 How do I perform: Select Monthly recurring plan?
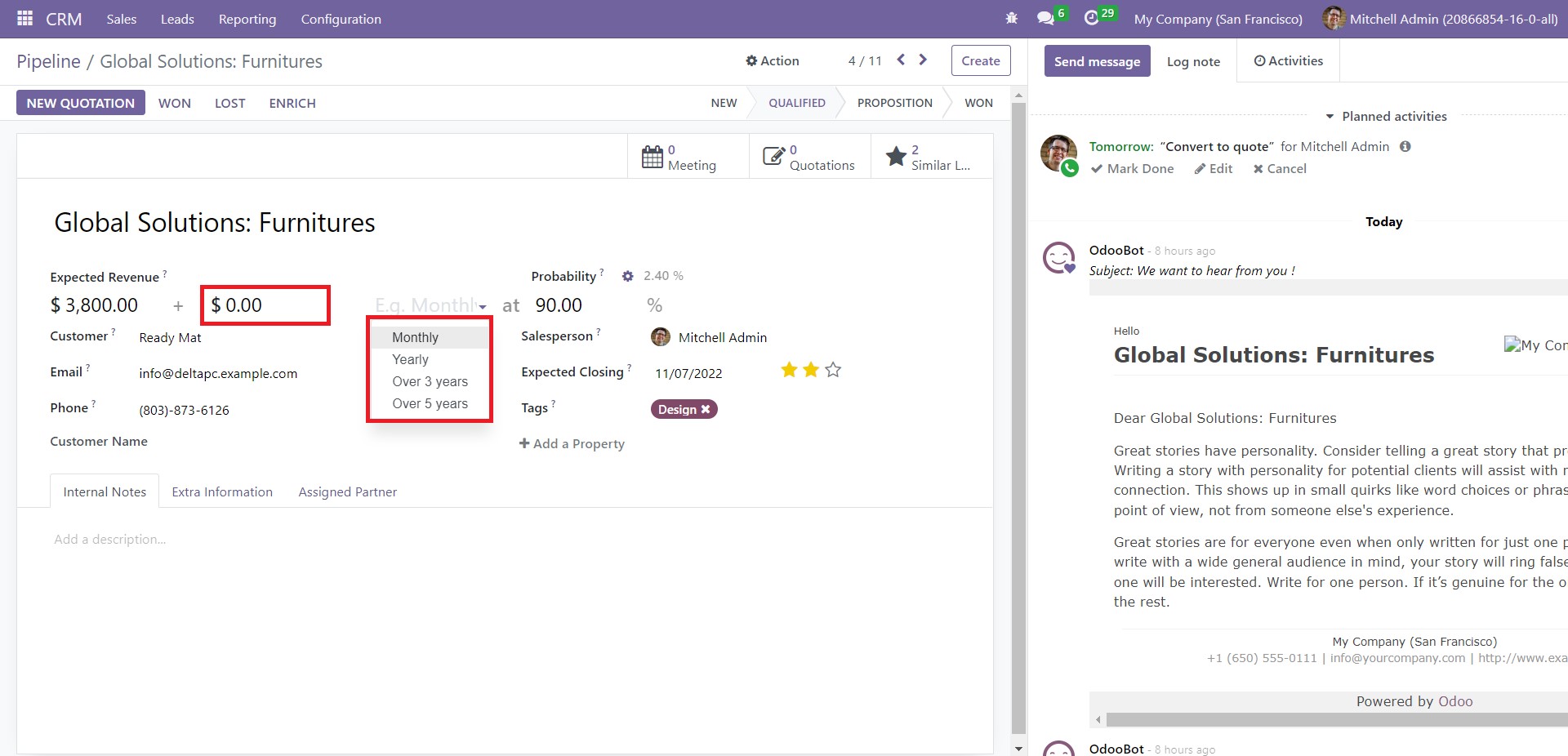pos(430,337)
